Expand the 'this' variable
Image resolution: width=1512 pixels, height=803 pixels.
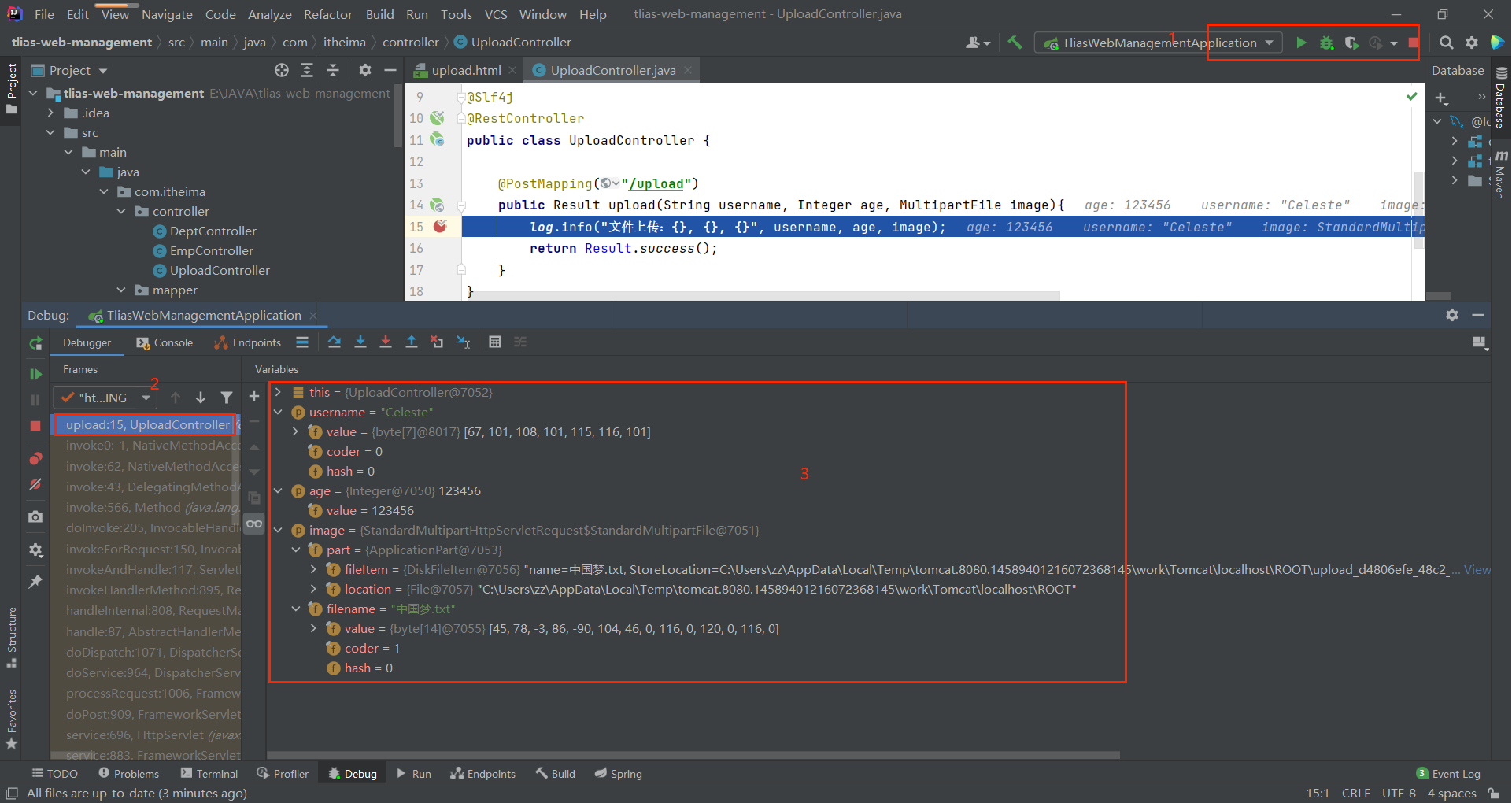click(278, 392)
